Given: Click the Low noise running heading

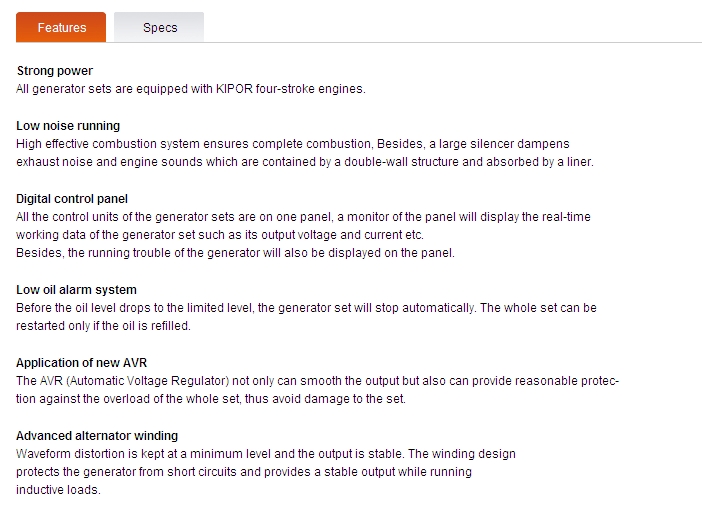Looking at the screenshot, I should (x=68, y=126).
